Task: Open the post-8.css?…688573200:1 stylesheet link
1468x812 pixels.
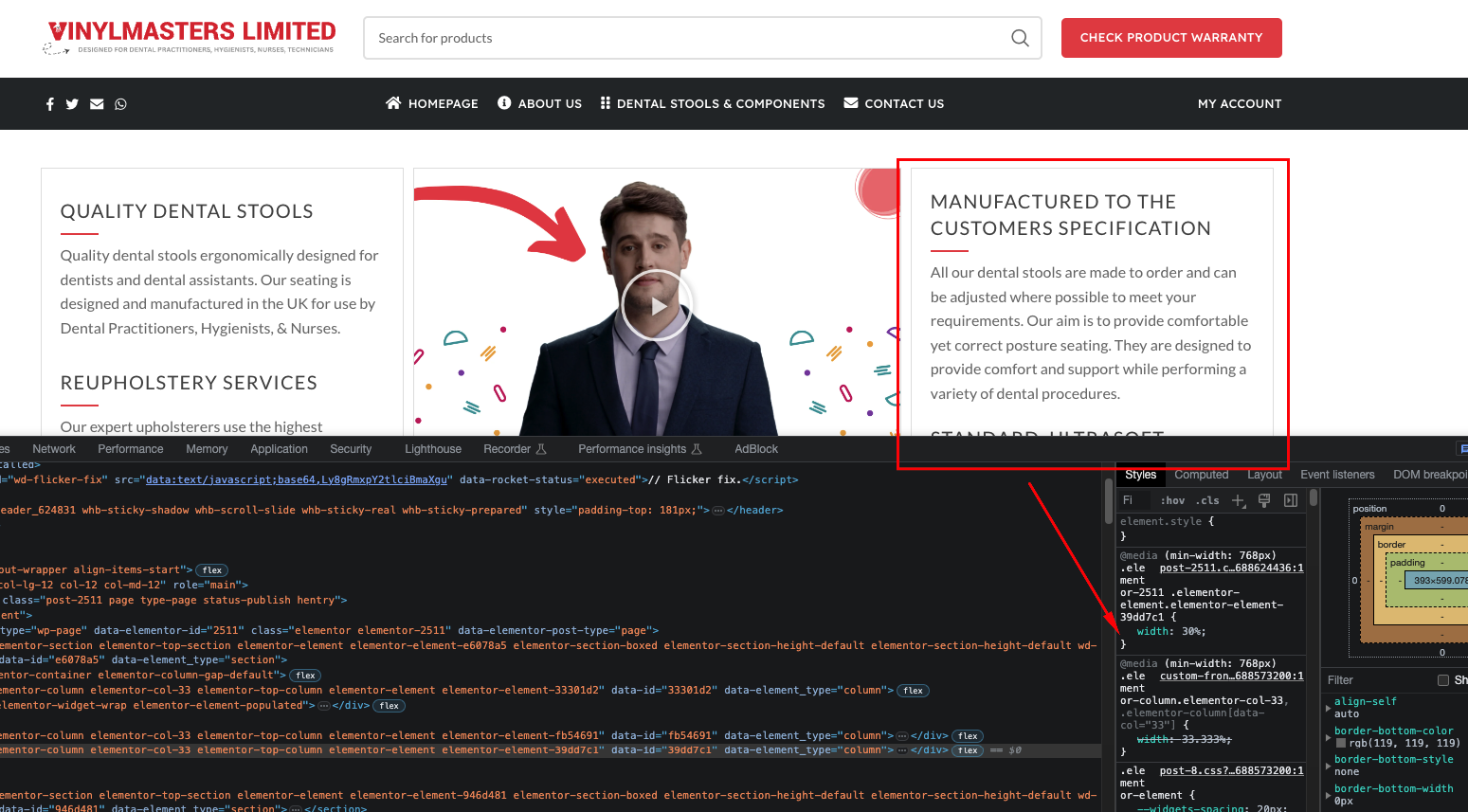Action: pos(1232,771)
